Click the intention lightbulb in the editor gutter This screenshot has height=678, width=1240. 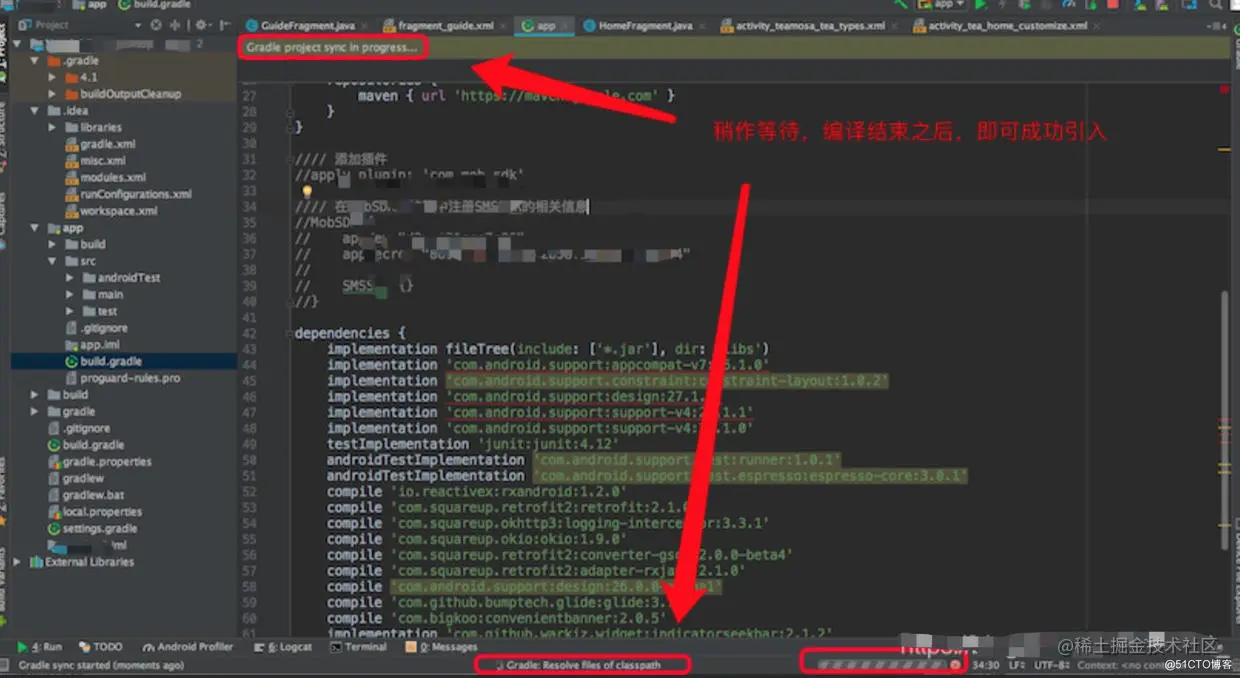click(x=308, y=190)
